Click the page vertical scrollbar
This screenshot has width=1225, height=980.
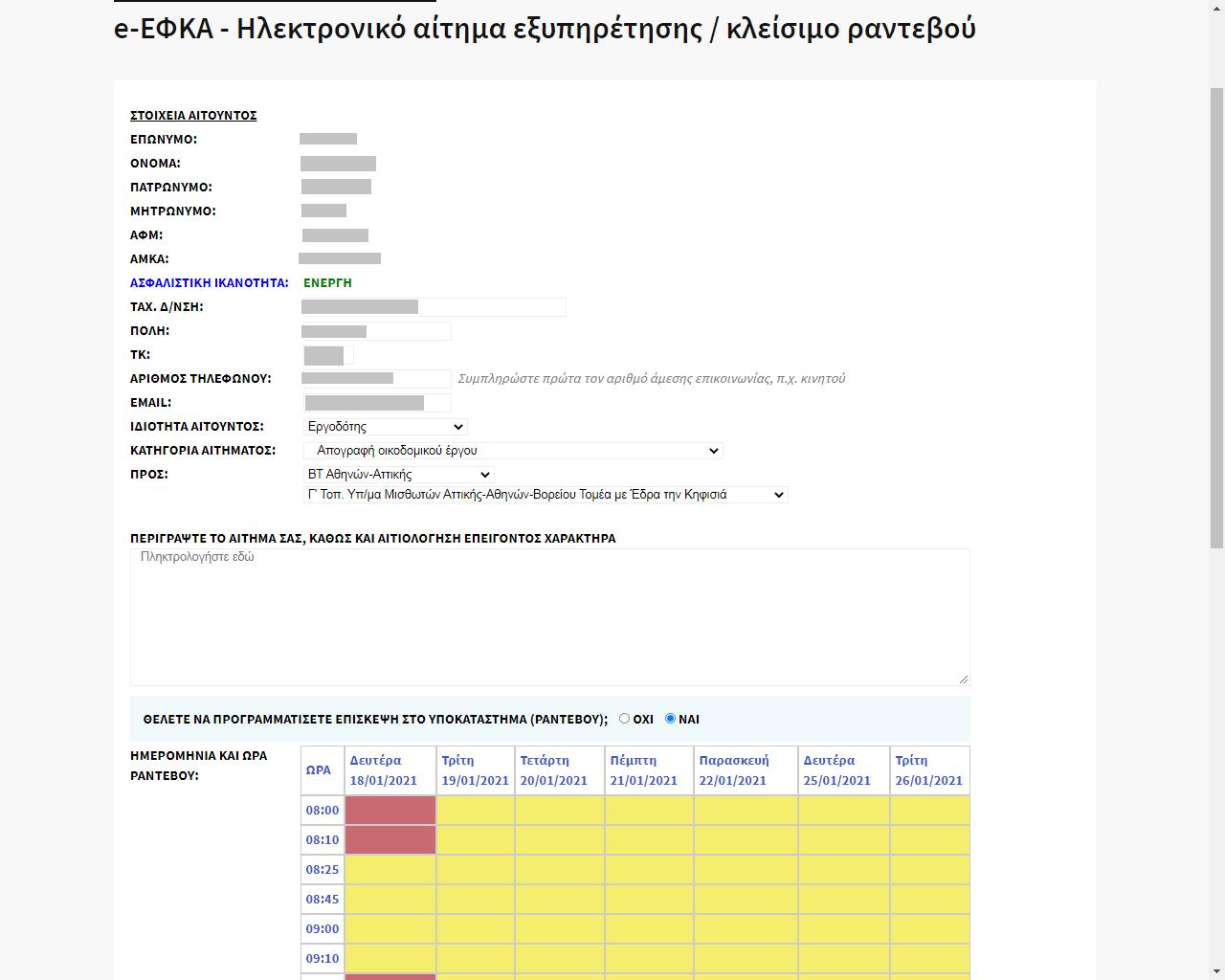[x=1216, y=316]
